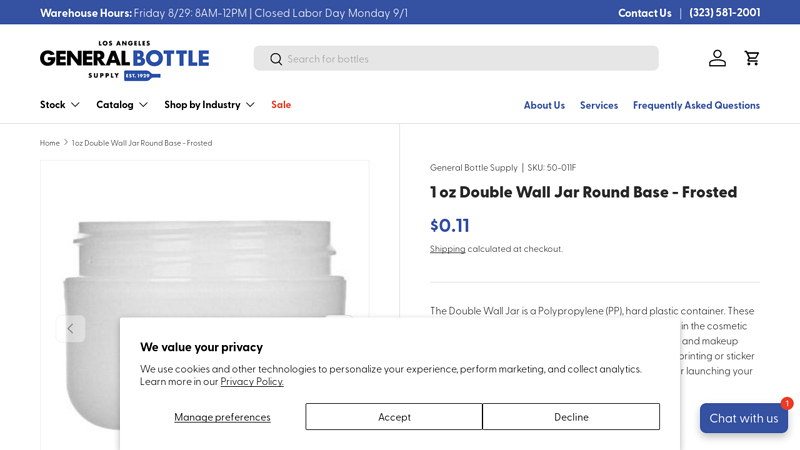The width and height of the screenshot is (800, 450).
Task: Open the Sale menu item
Action: pos(281,105)
